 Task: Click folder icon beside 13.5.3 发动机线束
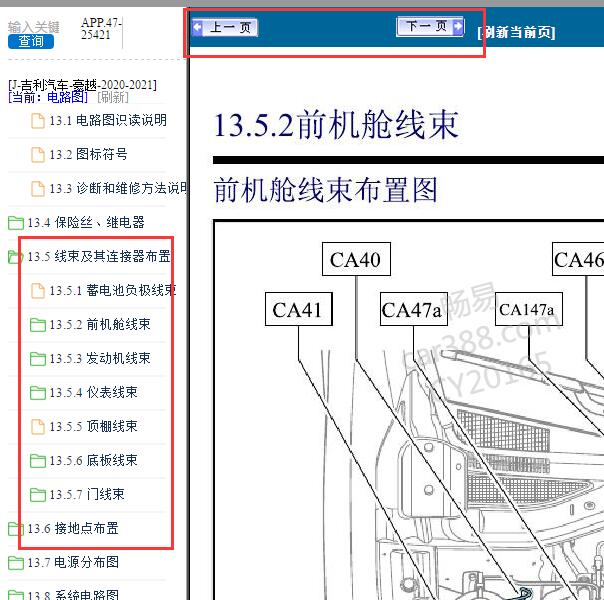tap(38, 359)
